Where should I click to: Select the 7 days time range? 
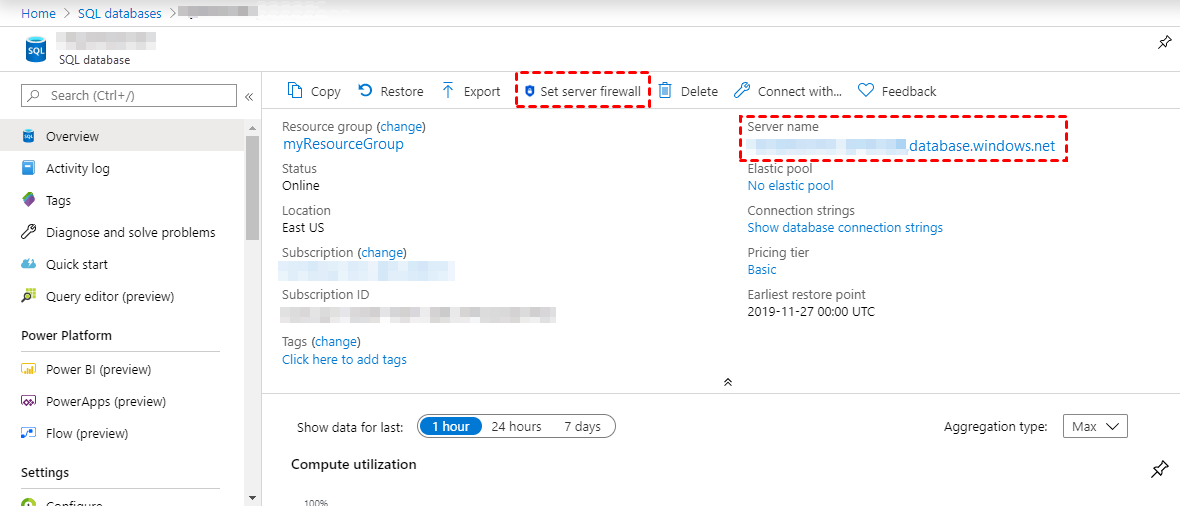point(582,426)
